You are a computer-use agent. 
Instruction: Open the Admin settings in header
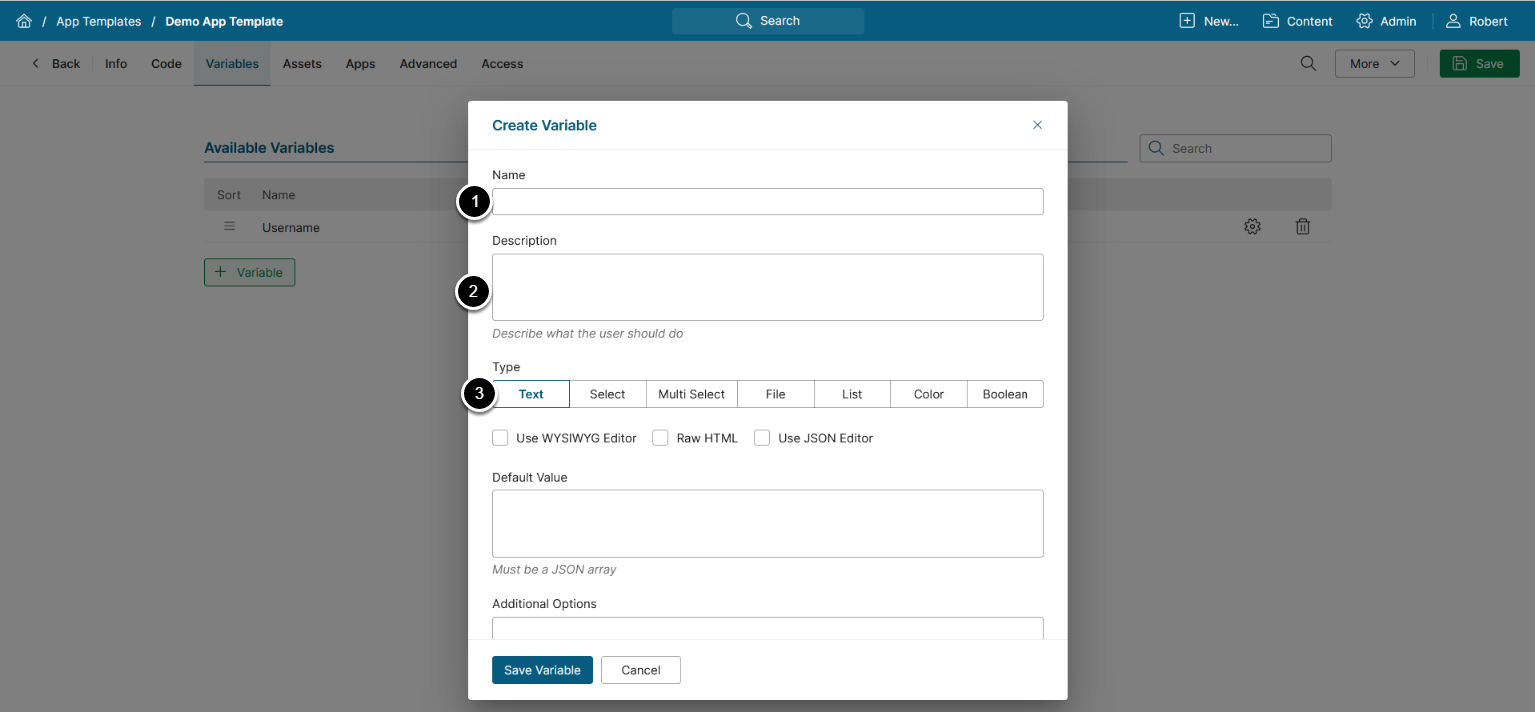tap(1386, 21)
